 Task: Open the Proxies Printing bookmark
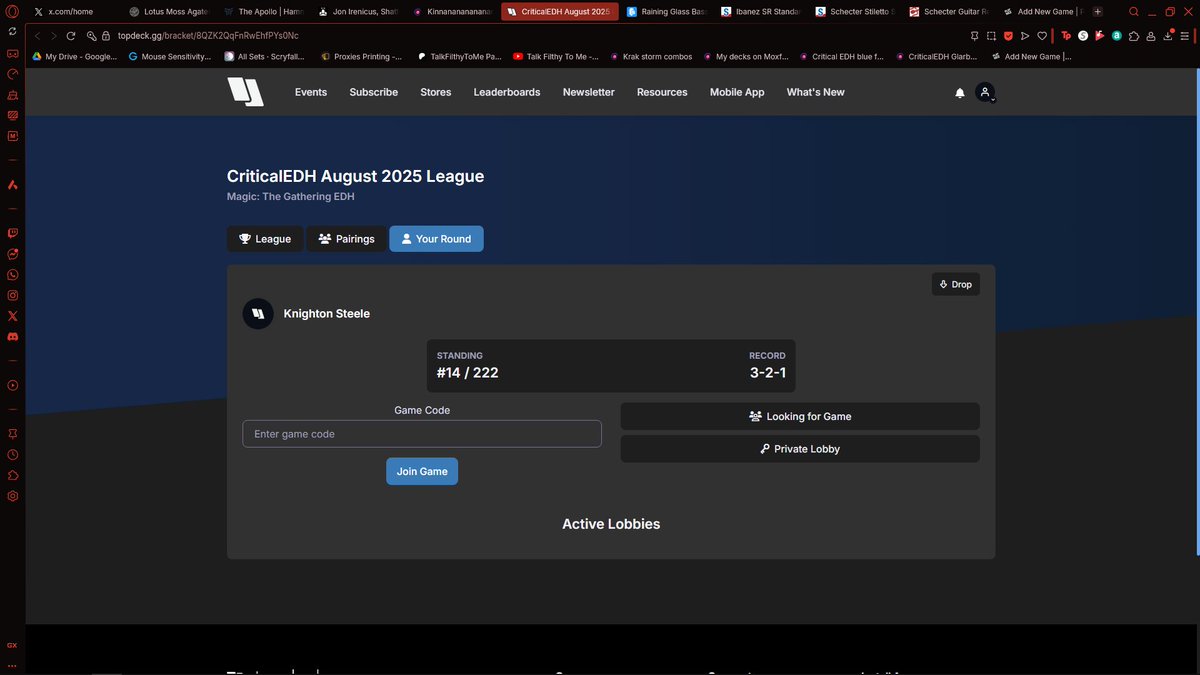point(362,57)
